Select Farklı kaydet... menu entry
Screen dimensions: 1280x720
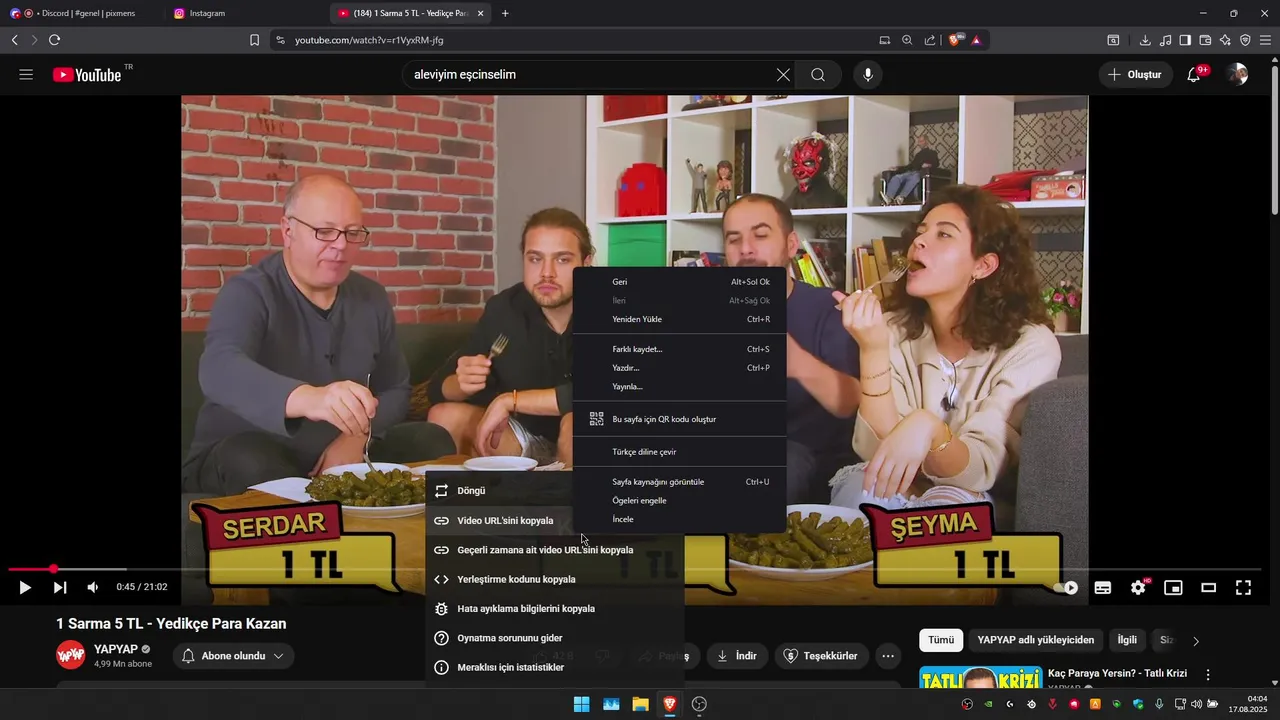680,349
